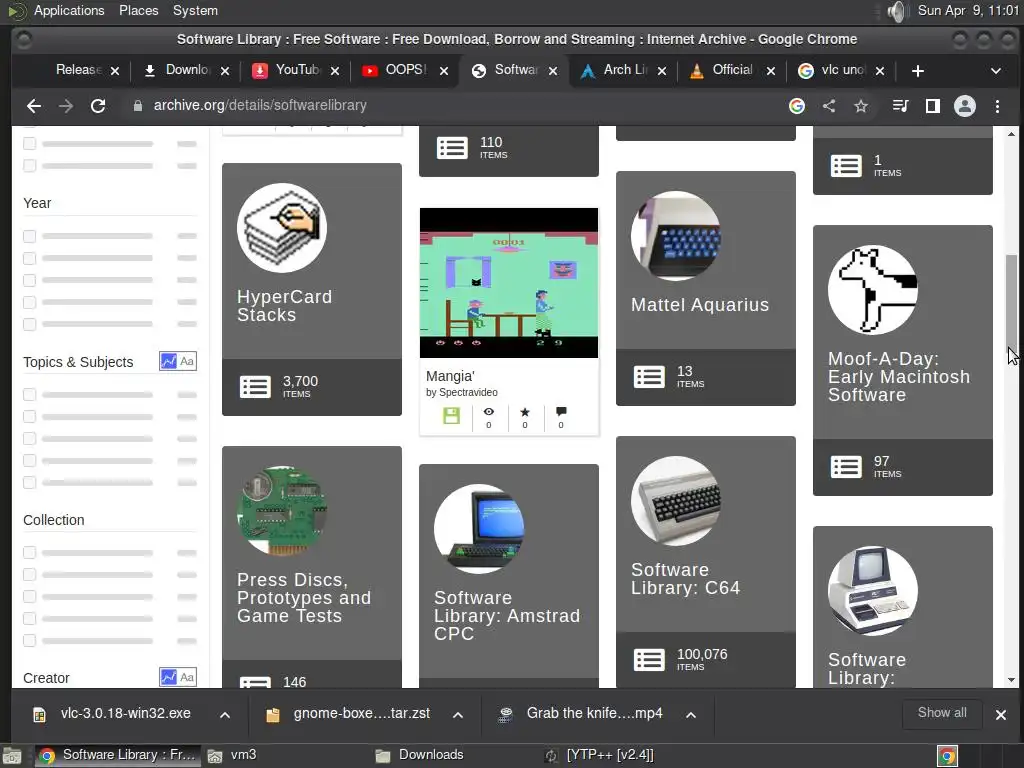Open the Applications menu
Screen dimensions: 1024x768
pos(69,10)
